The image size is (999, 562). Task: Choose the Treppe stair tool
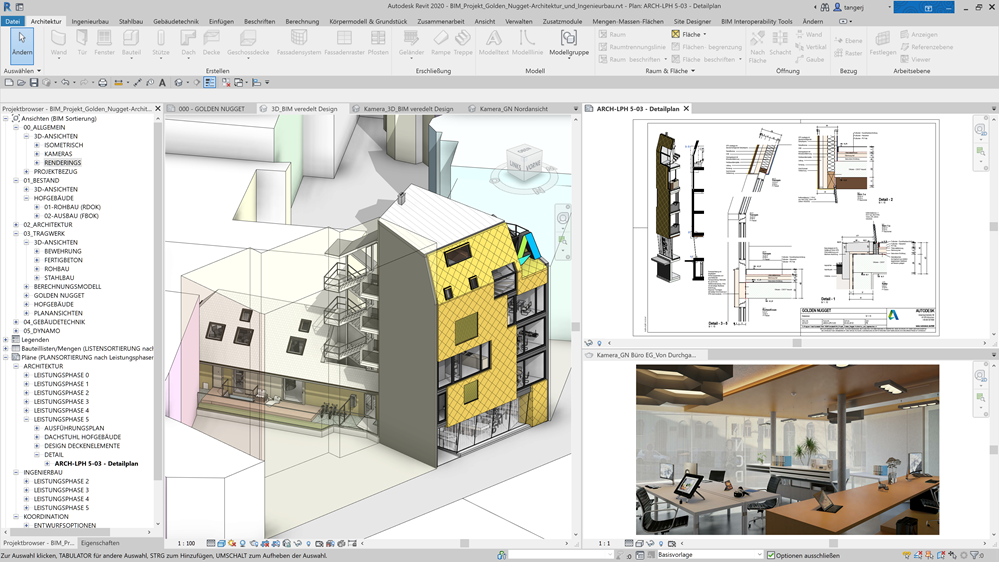[x=463, y=44]
